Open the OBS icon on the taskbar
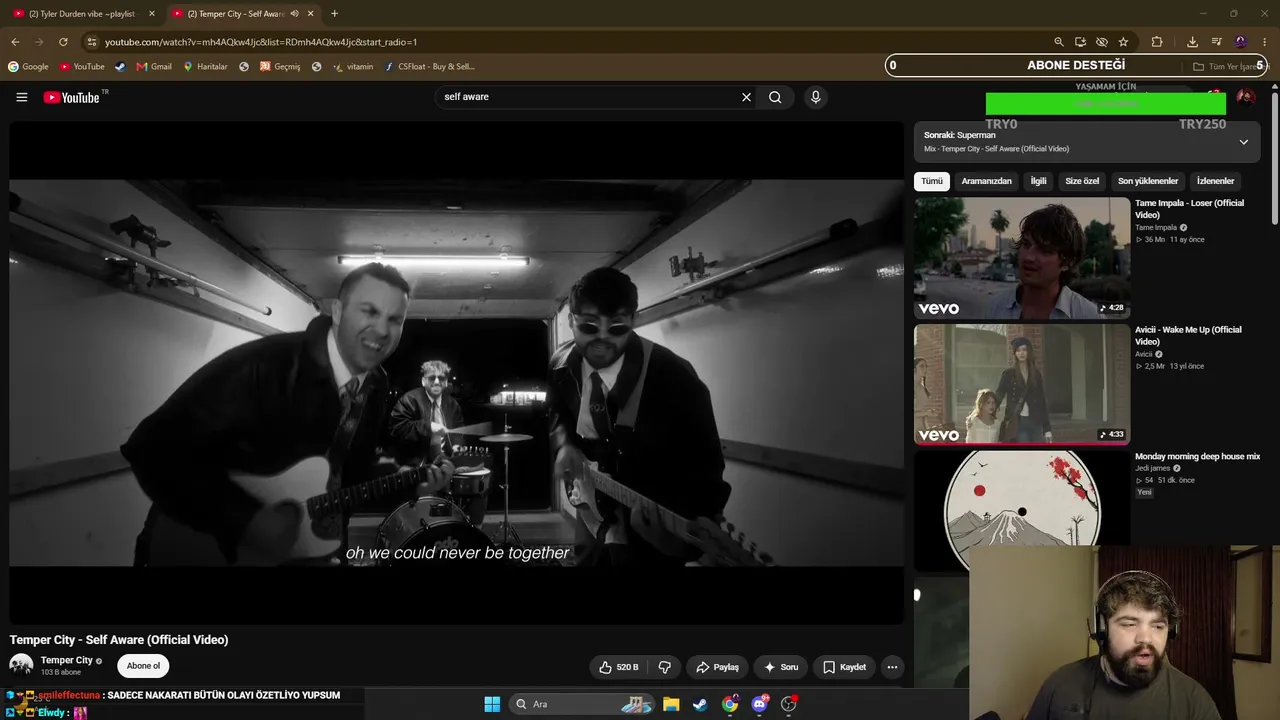The width and height of the screenshot is (1280, 720). (x=788, y=704)
